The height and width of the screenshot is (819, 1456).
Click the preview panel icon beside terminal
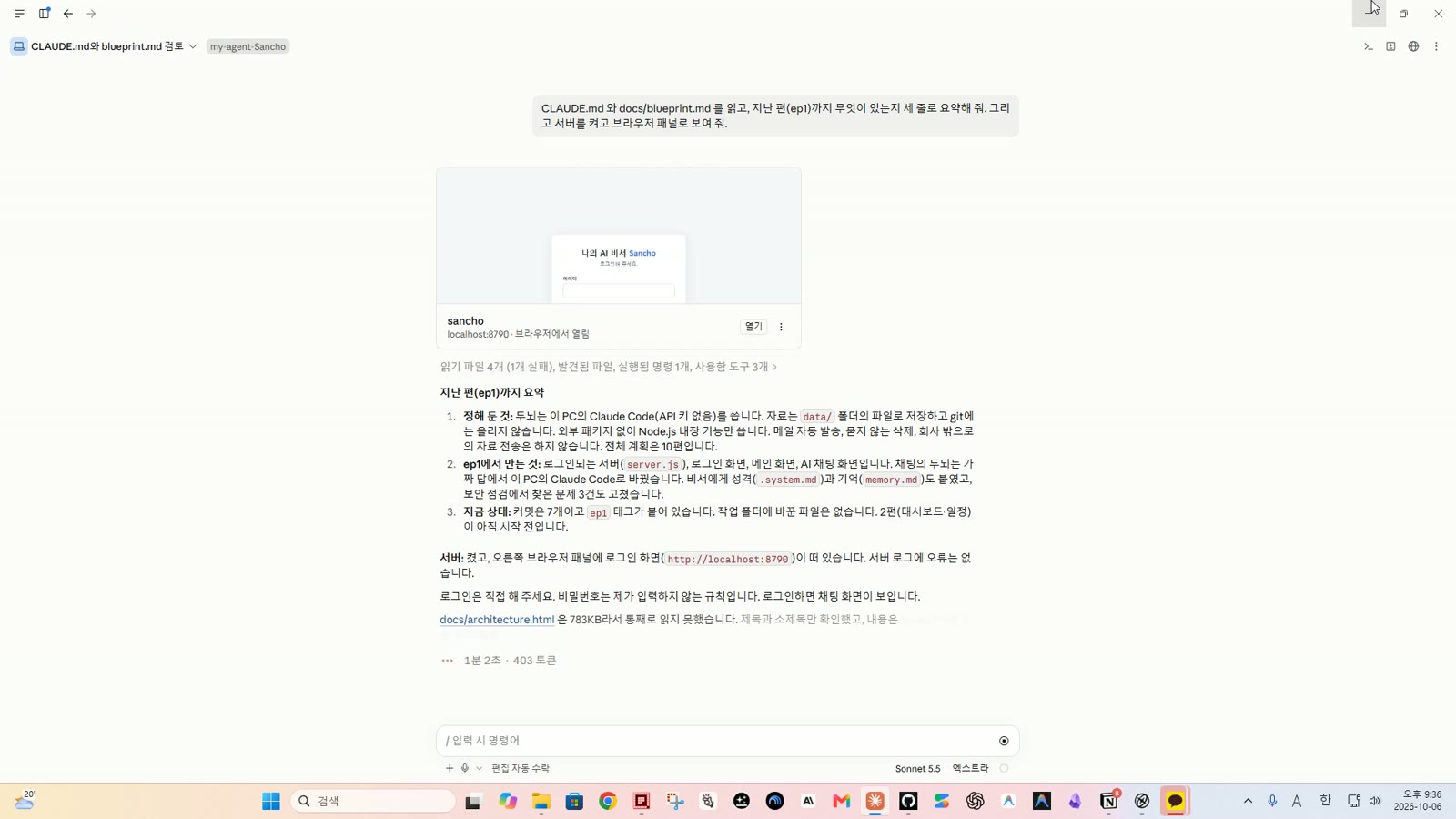click(x=1390, y=46)
